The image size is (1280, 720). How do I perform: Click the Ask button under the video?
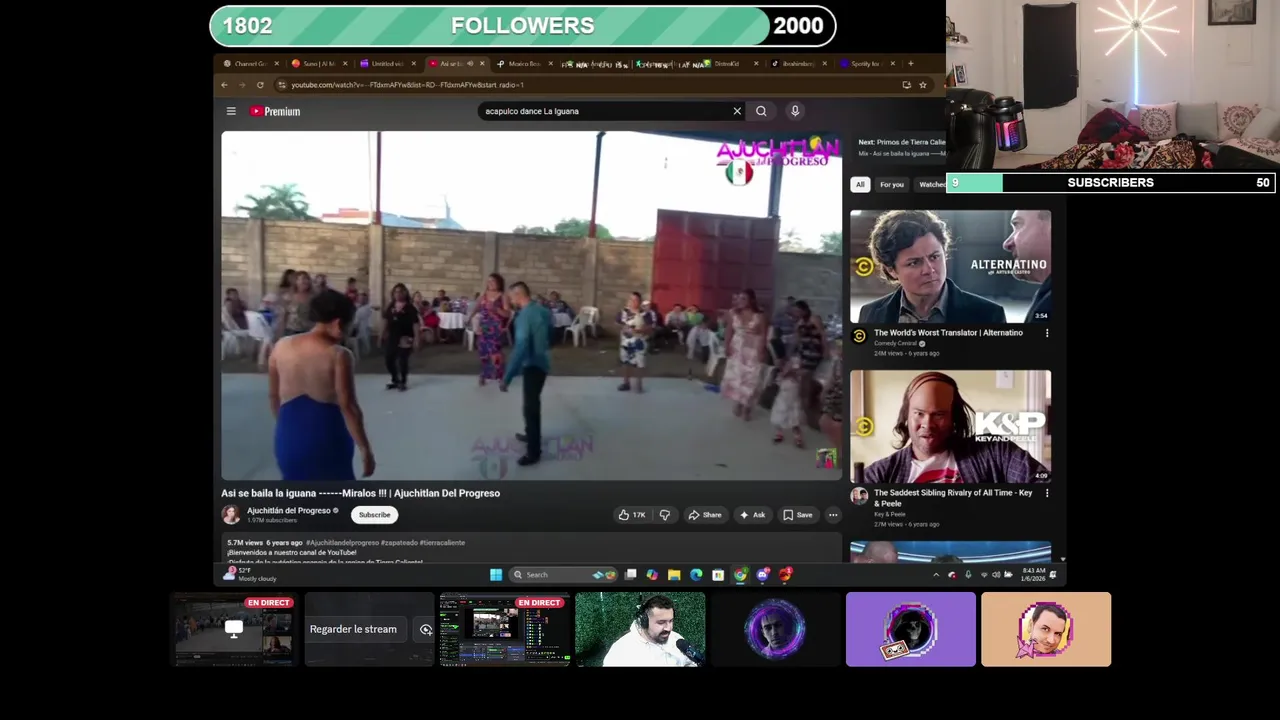click(752, 515)
